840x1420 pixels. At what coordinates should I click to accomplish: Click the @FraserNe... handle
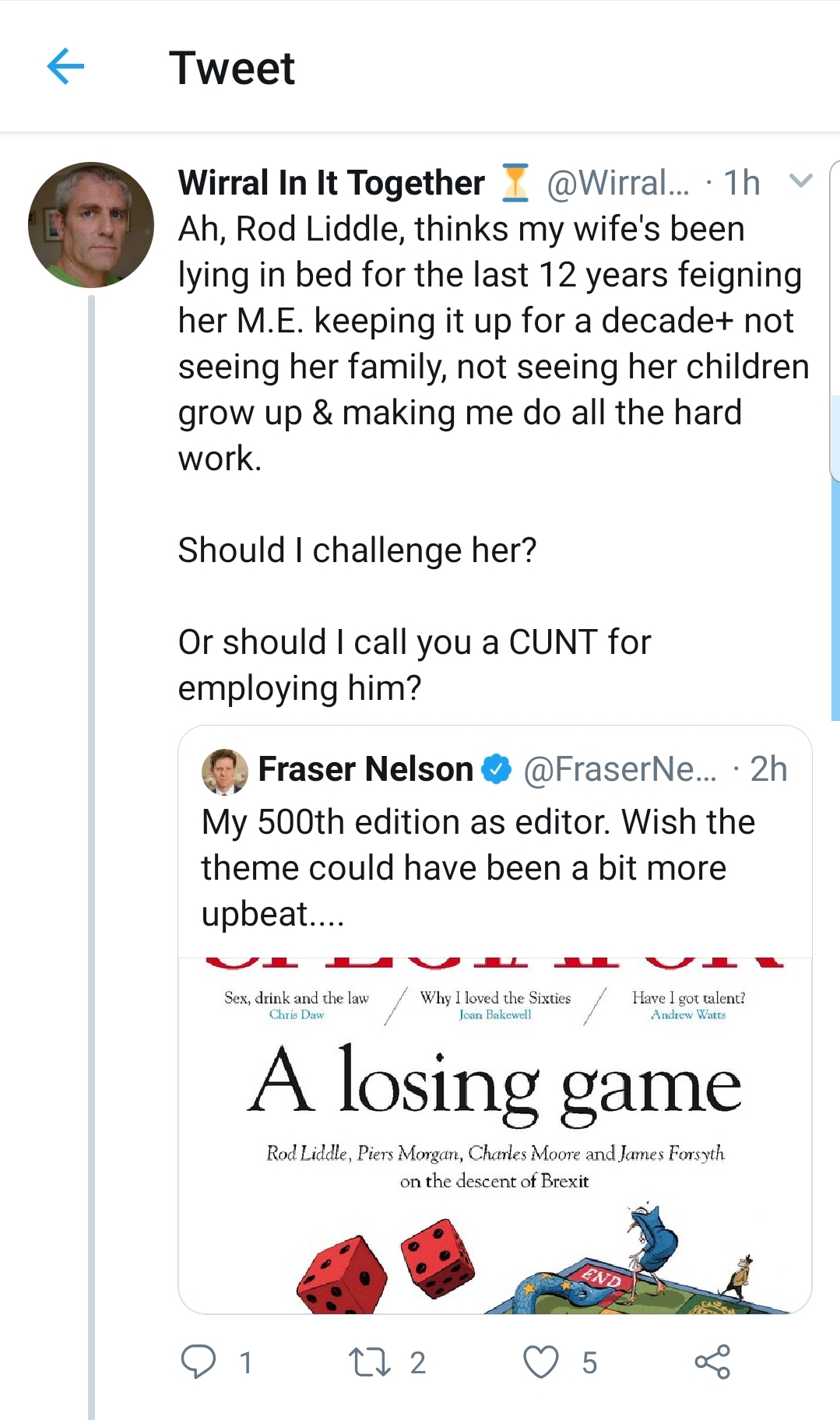click(620, 769)
